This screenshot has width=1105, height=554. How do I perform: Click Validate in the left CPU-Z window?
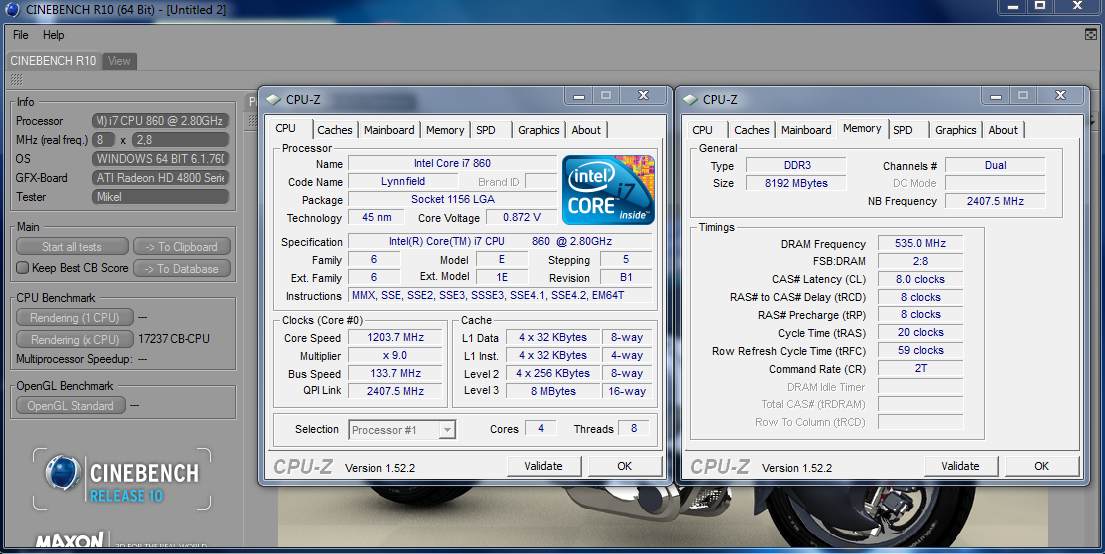click(543, 466)
